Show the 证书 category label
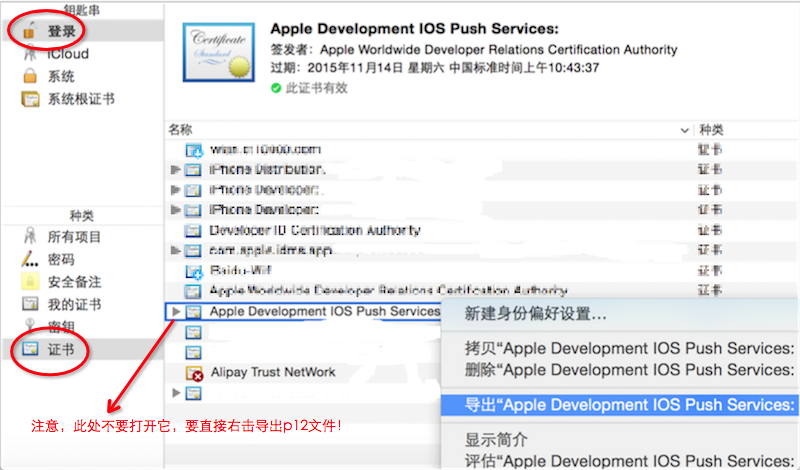The height and width of the screenshot is (470, 800). pyautogui.click(x=61, y=350)
